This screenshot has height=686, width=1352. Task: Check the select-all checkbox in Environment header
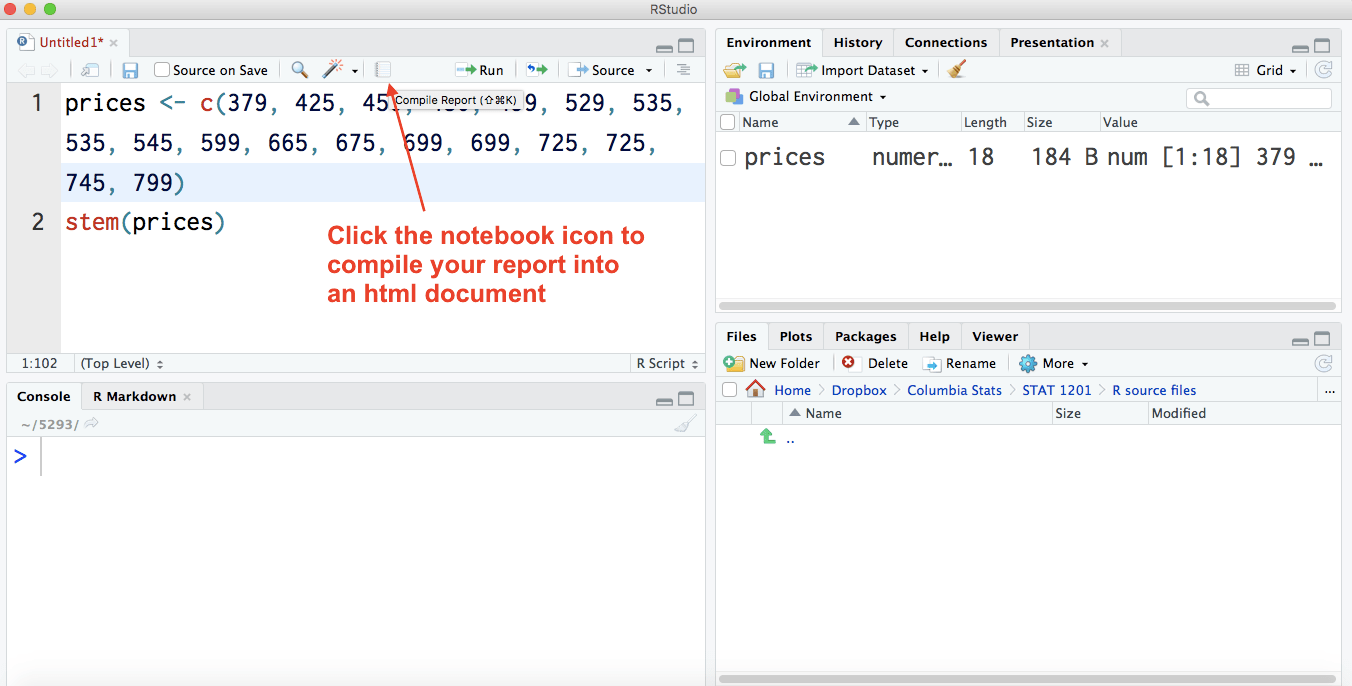pyautogui.click(x=728, y=122)
